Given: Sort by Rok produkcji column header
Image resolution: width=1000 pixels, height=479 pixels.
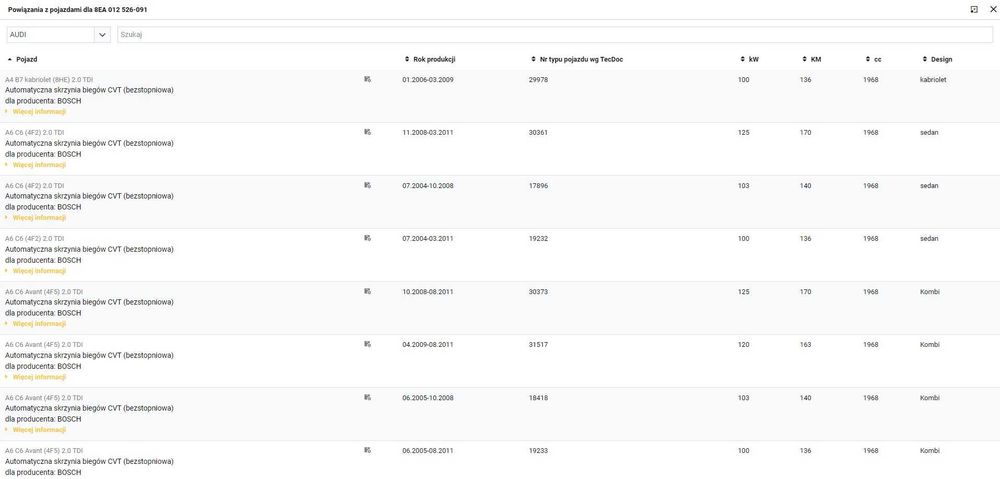Looking at the screenshot, I should [x=433, y=59].
